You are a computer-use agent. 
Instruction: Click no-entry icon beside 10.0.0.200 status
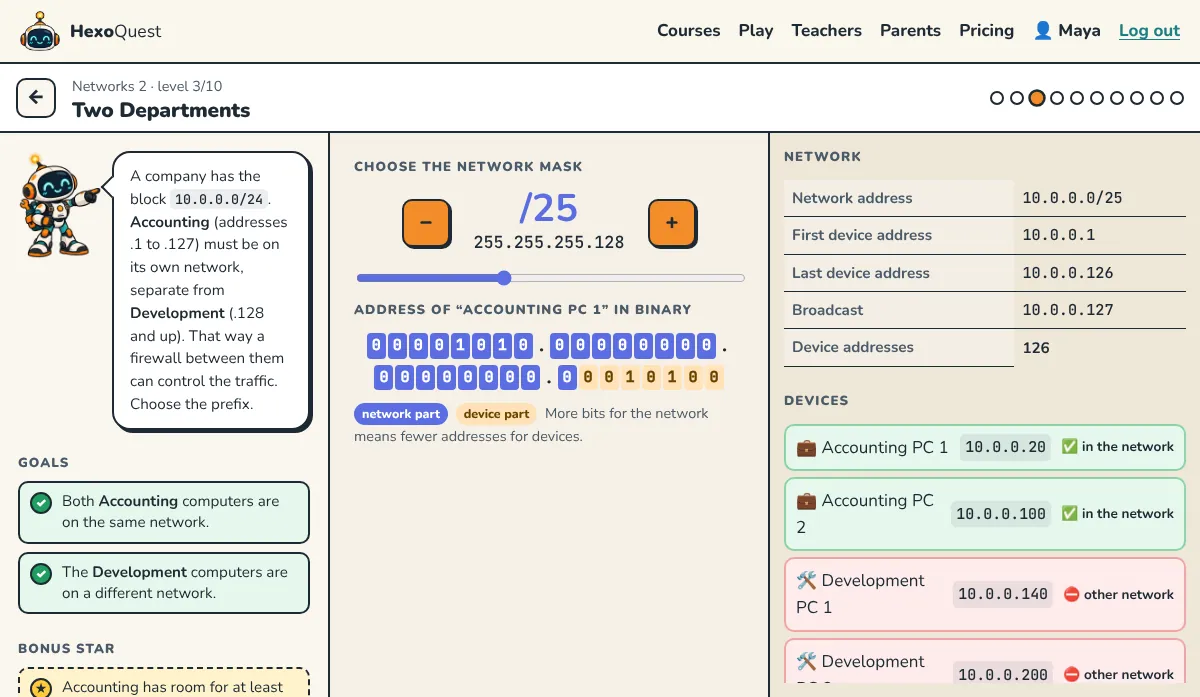tap(1072, 675)
